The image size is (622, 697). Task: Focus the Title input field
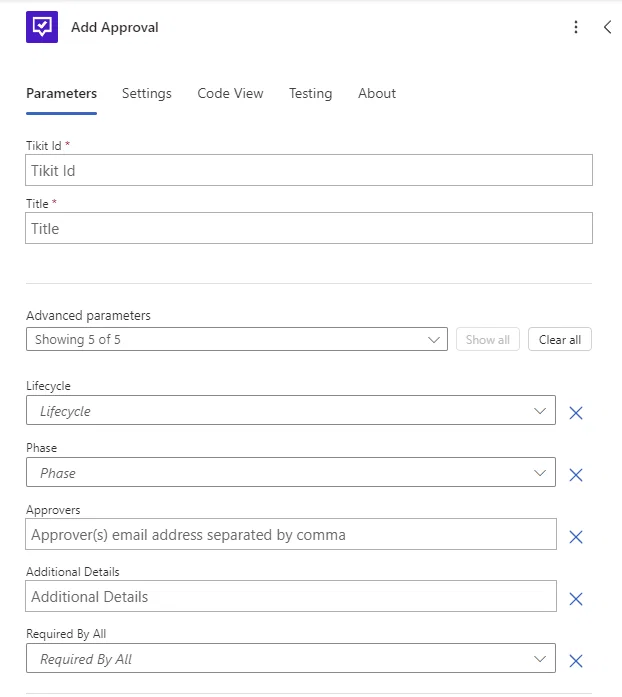pyautogui.click(x=309, y=228)
